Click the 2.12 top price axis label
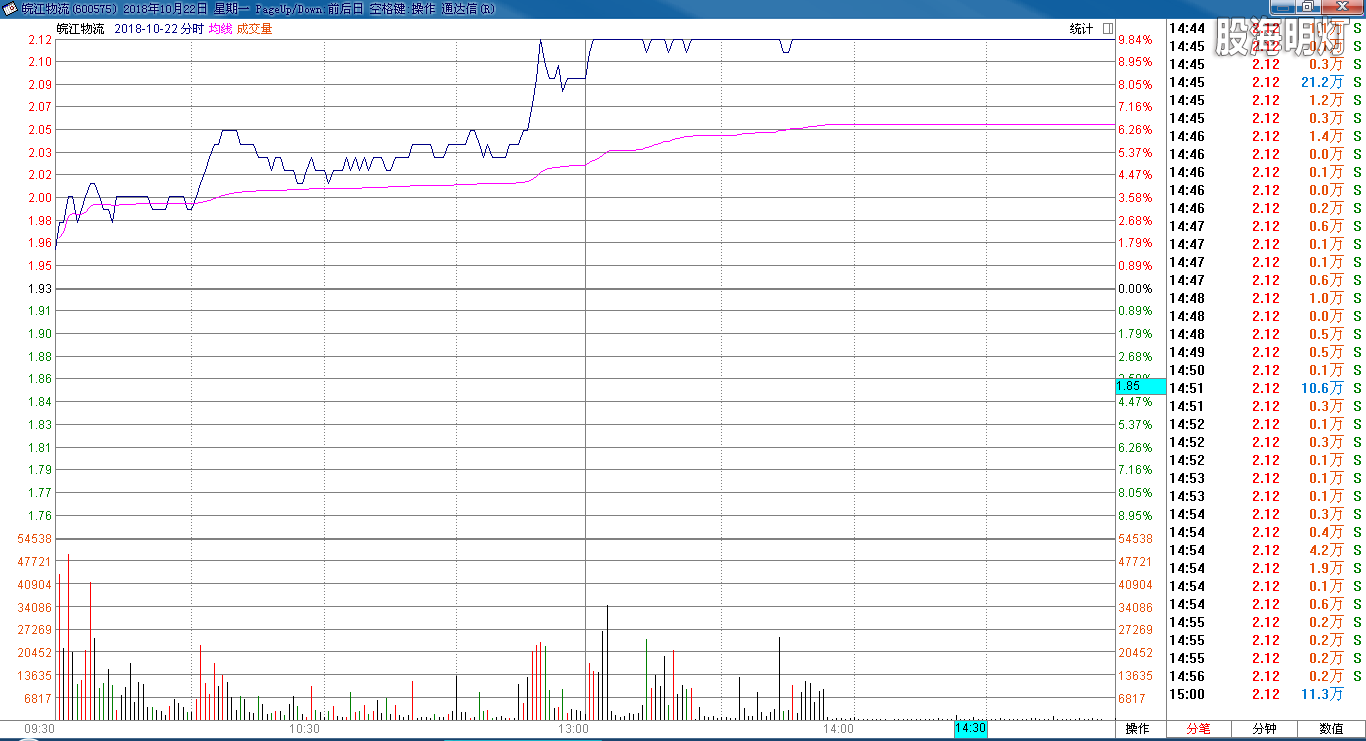Image resolution: width=1366 pixels, height=741 pixels. click(x=40, y=40)
